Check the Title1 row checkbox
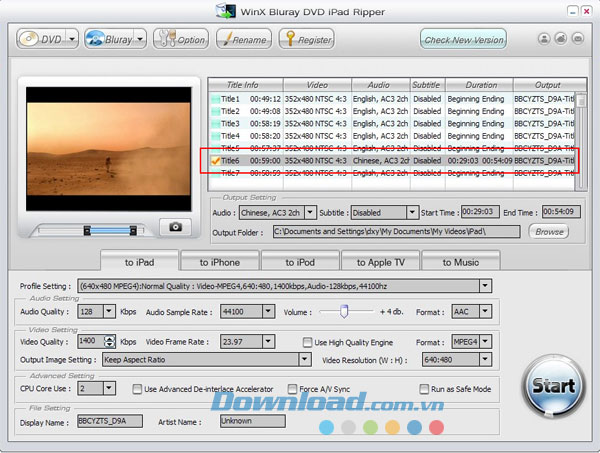 [x=215, y=99]
